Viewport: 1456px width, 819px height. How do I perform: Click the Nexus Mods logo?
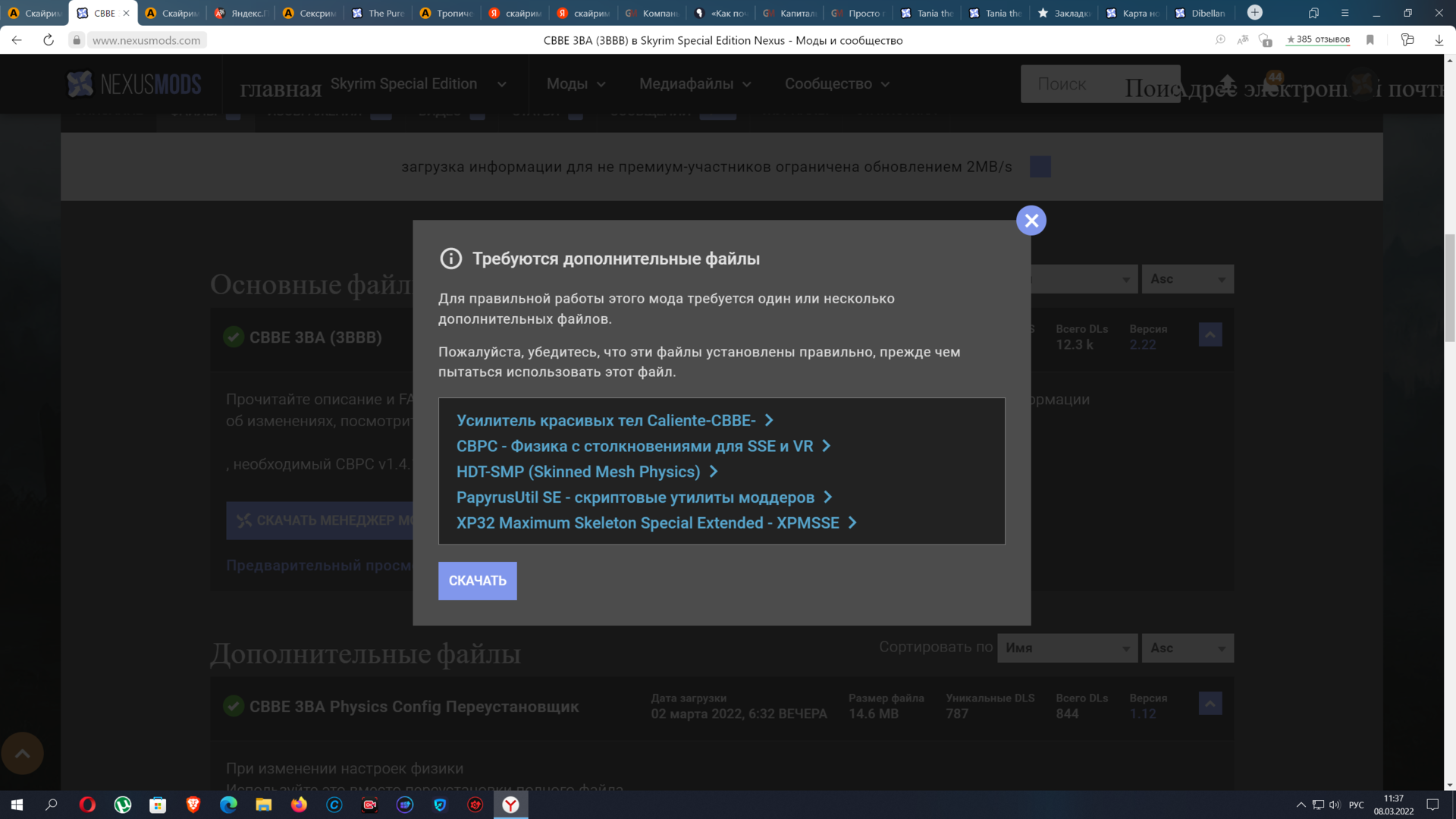click(133, 84)
